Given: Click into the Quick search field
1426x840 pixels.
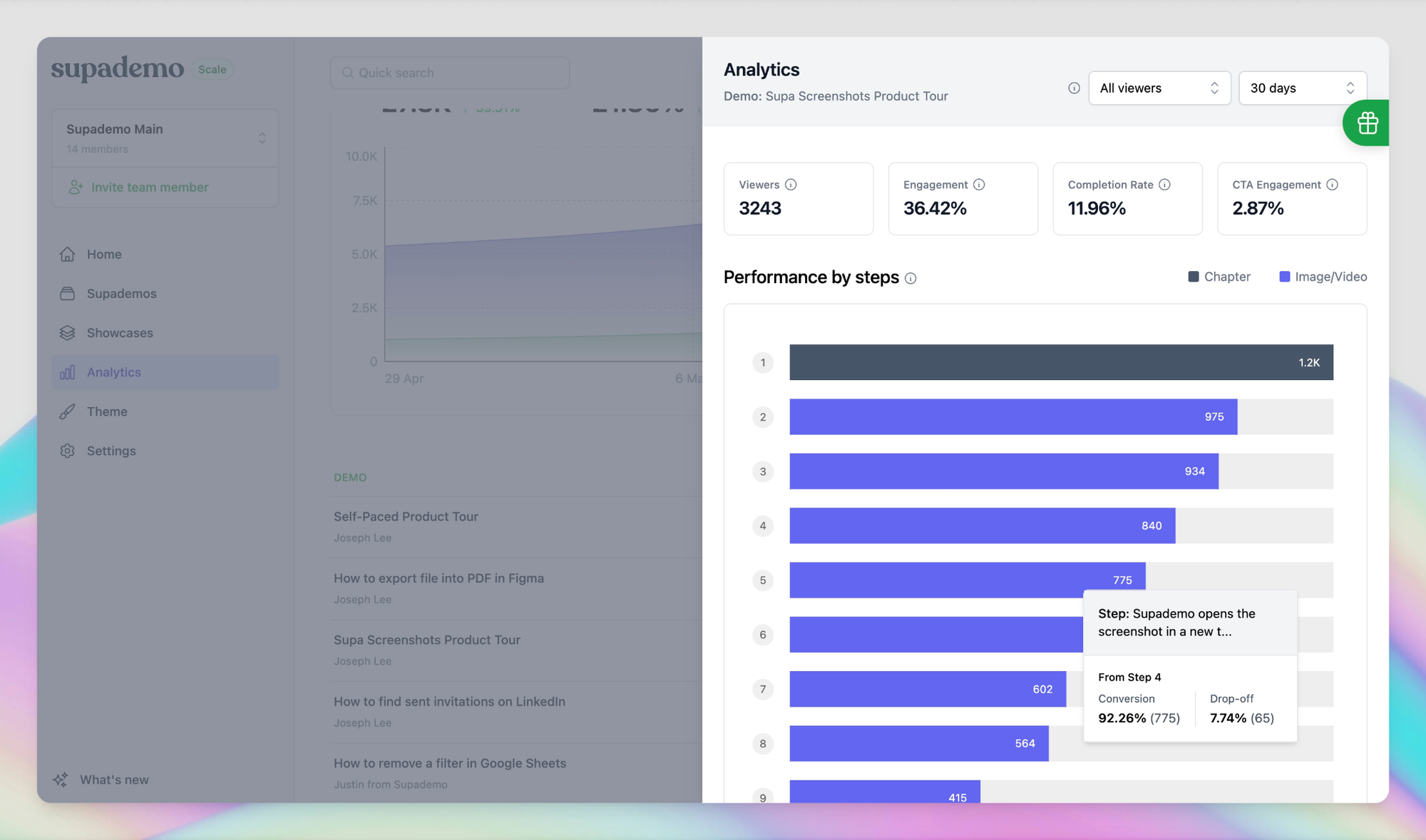Looking at the screenshot, I should point(450,73).
